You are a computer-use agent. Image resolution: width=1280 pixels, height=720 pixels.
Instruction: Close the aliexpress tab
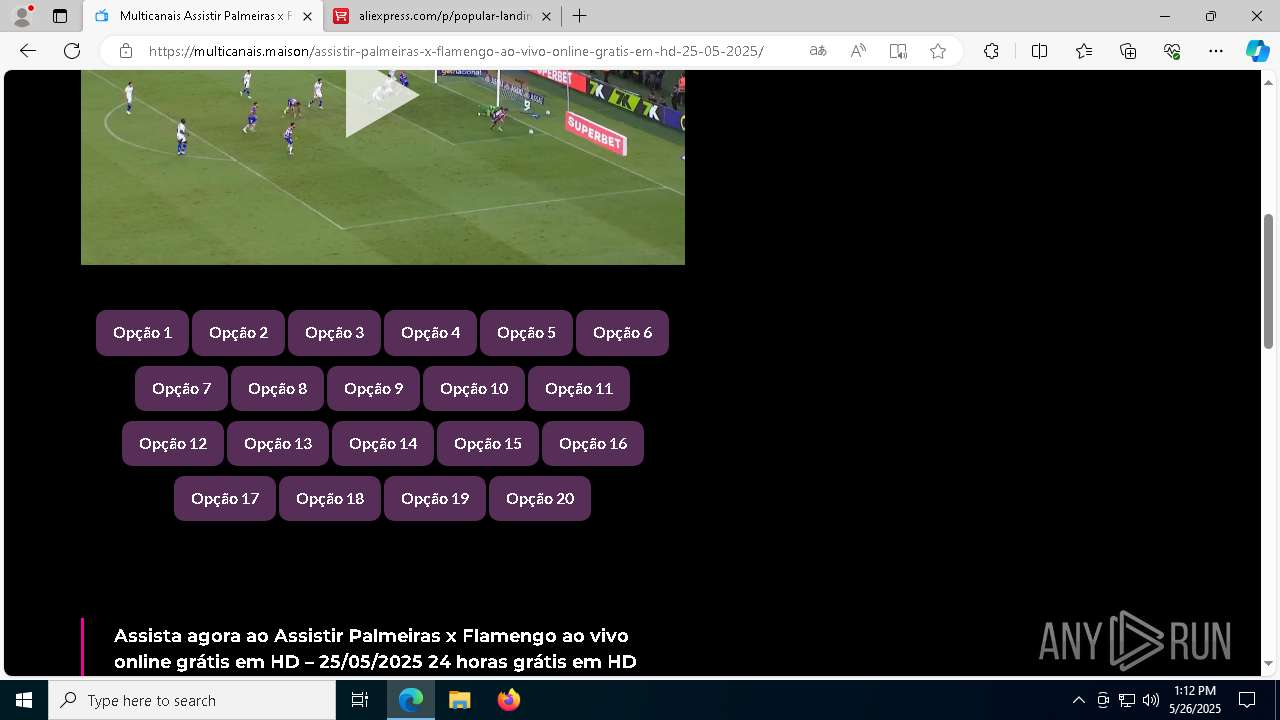(546, 16)
